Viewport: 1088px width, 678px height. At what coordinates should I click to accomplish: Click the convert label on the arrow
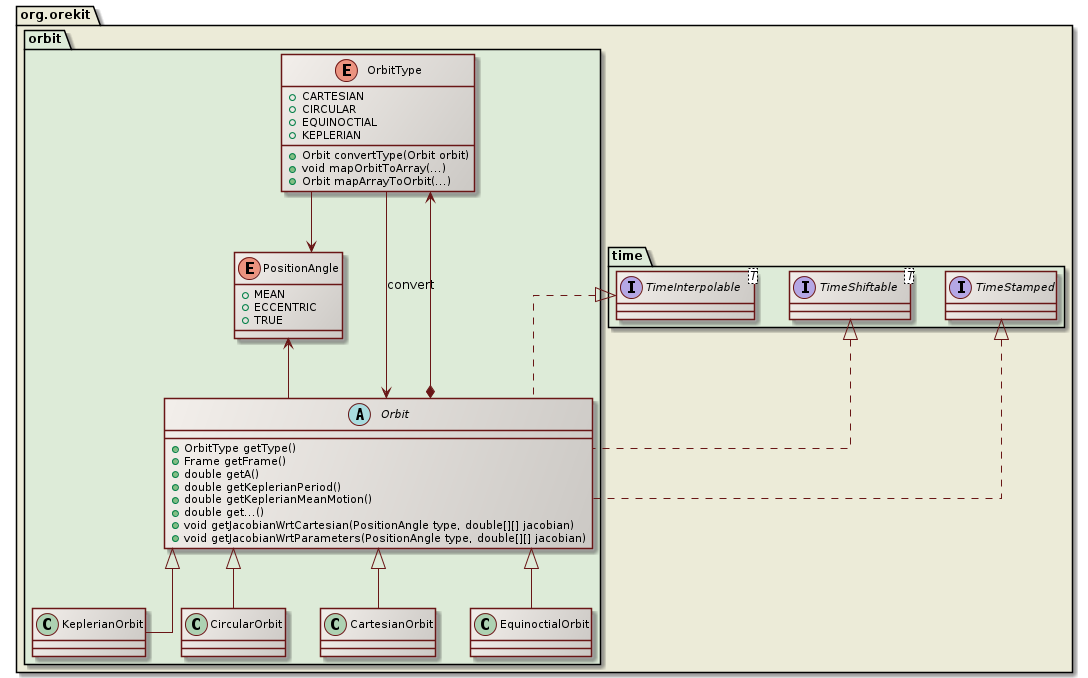(411, 284)
